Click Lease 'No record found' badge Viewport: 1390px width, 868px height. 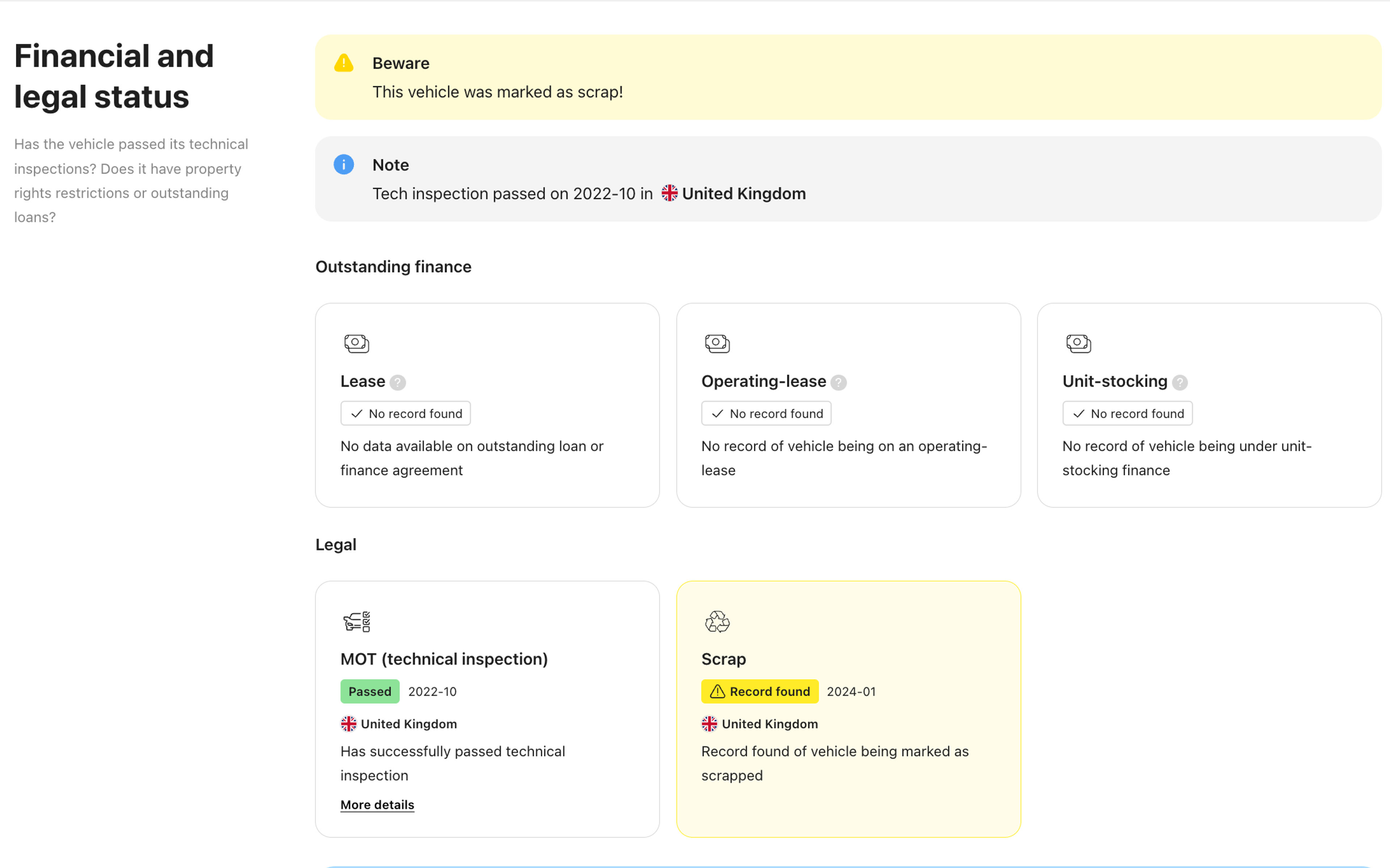[405, 413]
